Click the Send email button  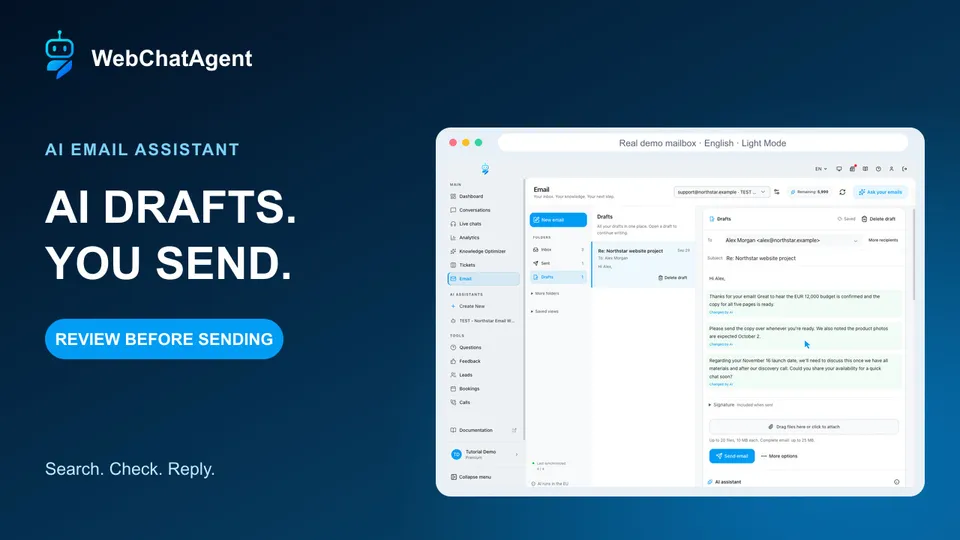pyautogui.click(x=732, y=456)
